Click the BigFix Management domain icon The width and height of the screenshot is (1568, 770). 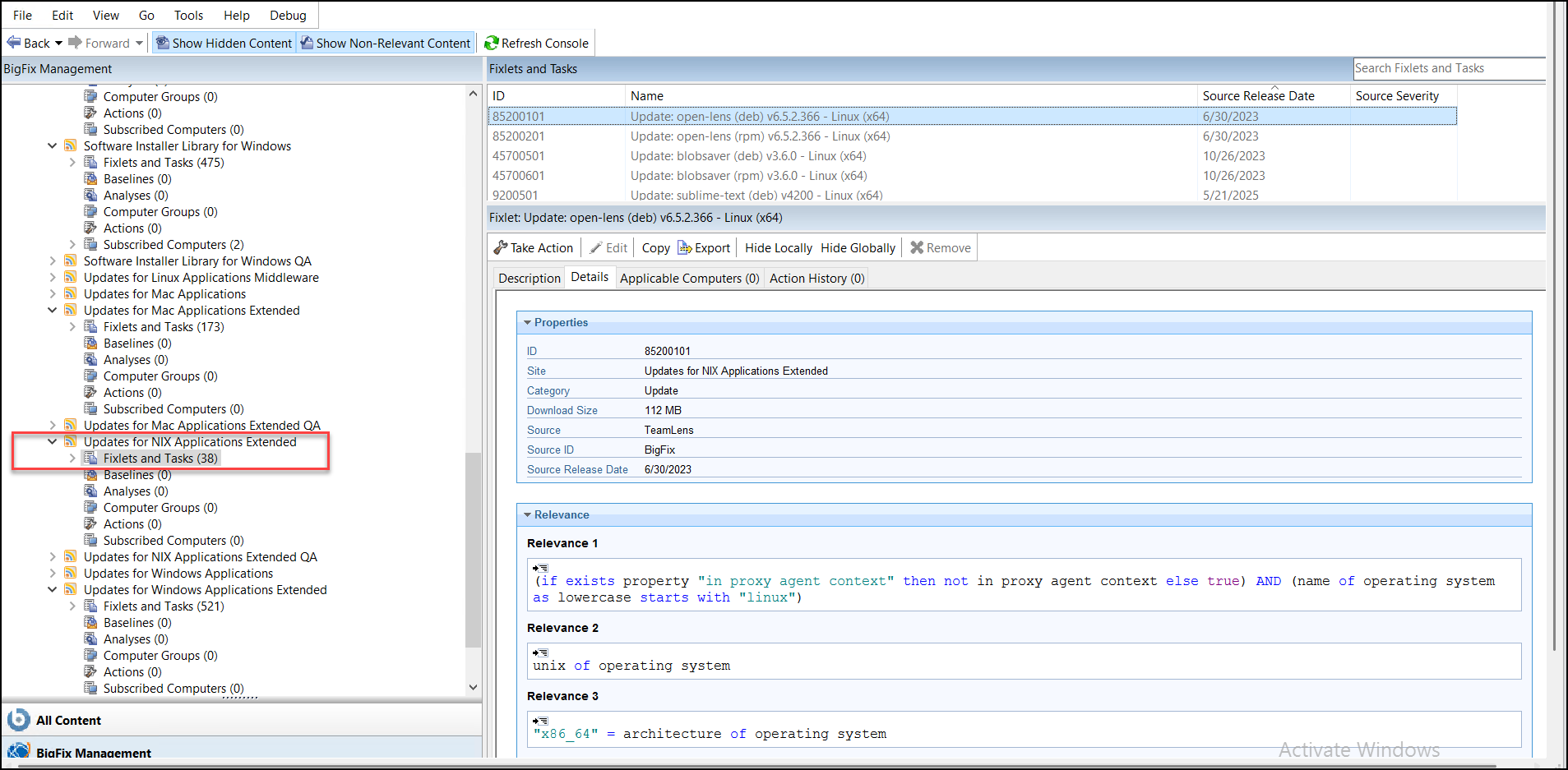[18, 750]
